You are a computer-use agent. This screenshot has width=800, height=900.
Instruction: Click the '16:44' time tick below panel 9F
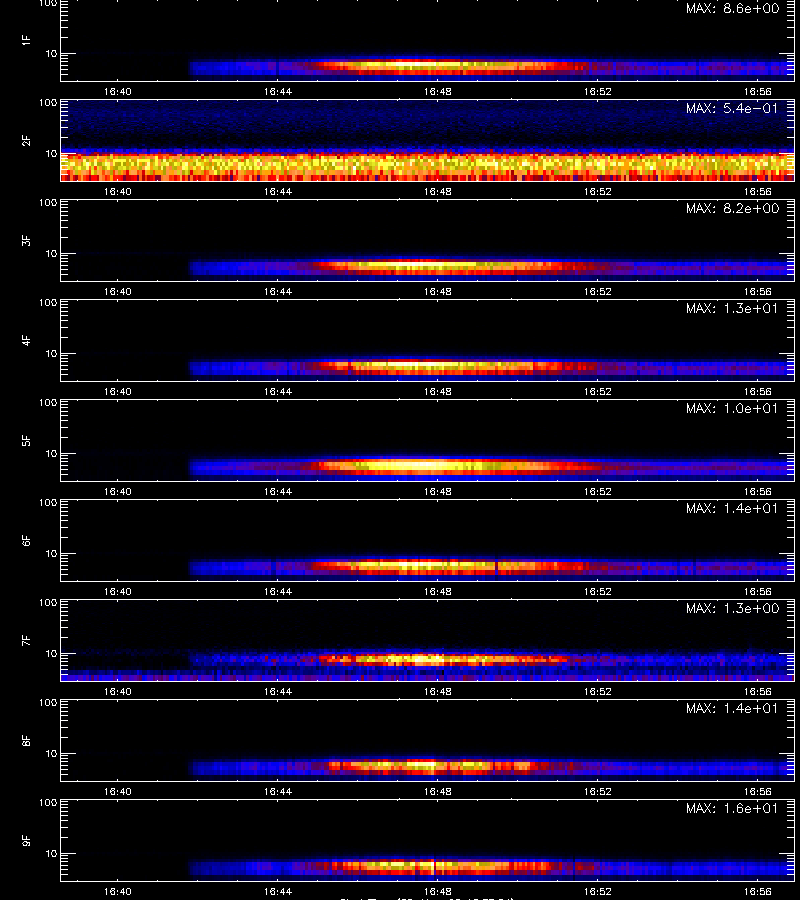click(x=278, y=891)
